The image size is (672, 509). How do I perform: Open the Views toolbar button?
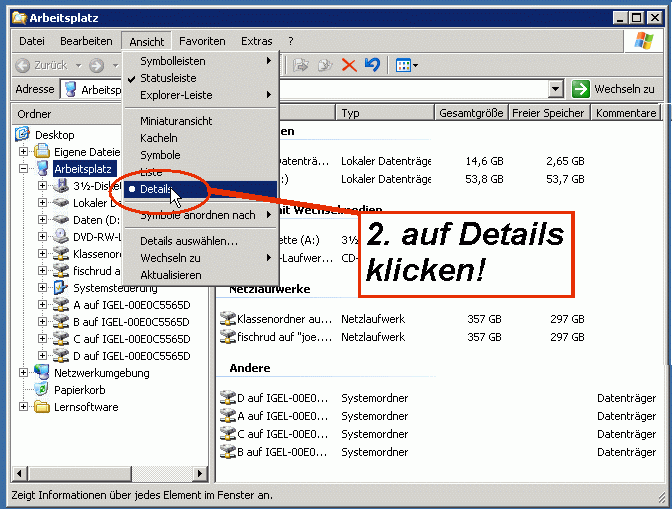[x=406, y=65]
